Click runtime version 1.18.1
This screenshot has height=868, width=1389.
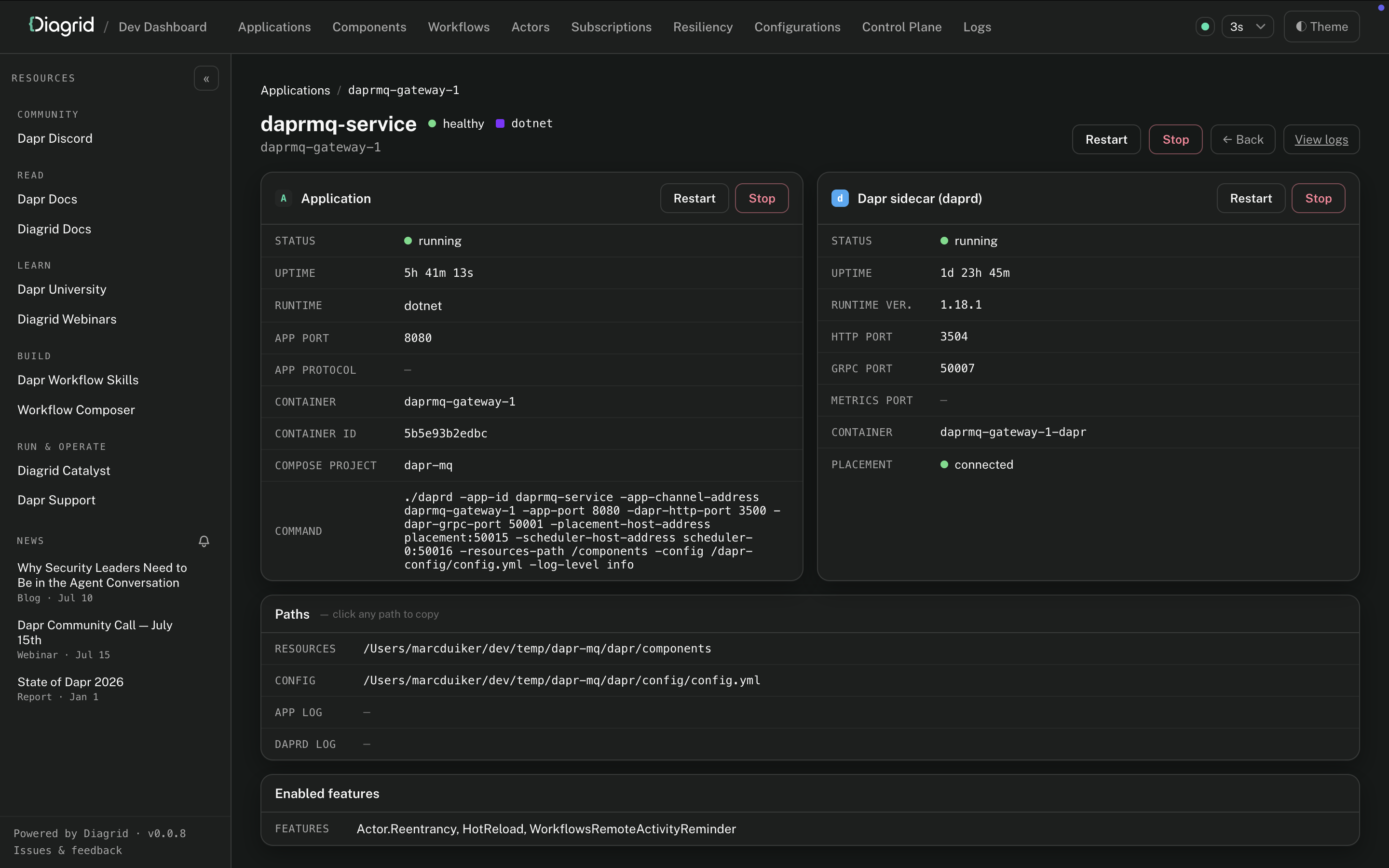click(961, 305)
